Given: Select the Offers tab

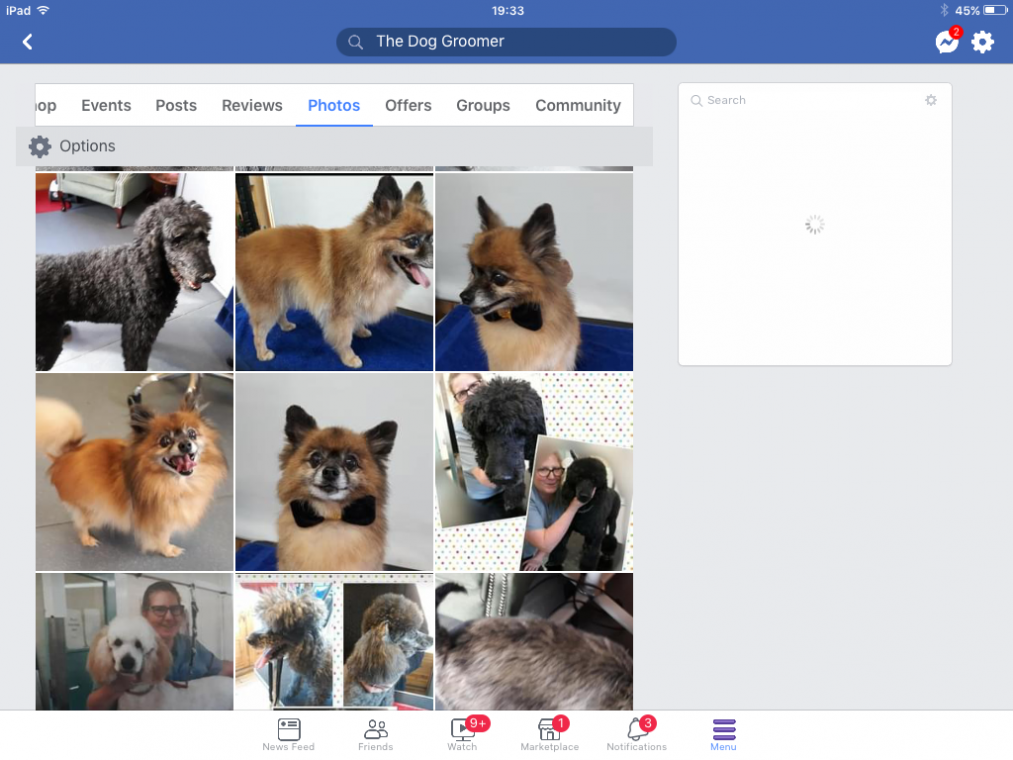Looking at the screenshot, I should pyautogui.click(x=408, y=105).
